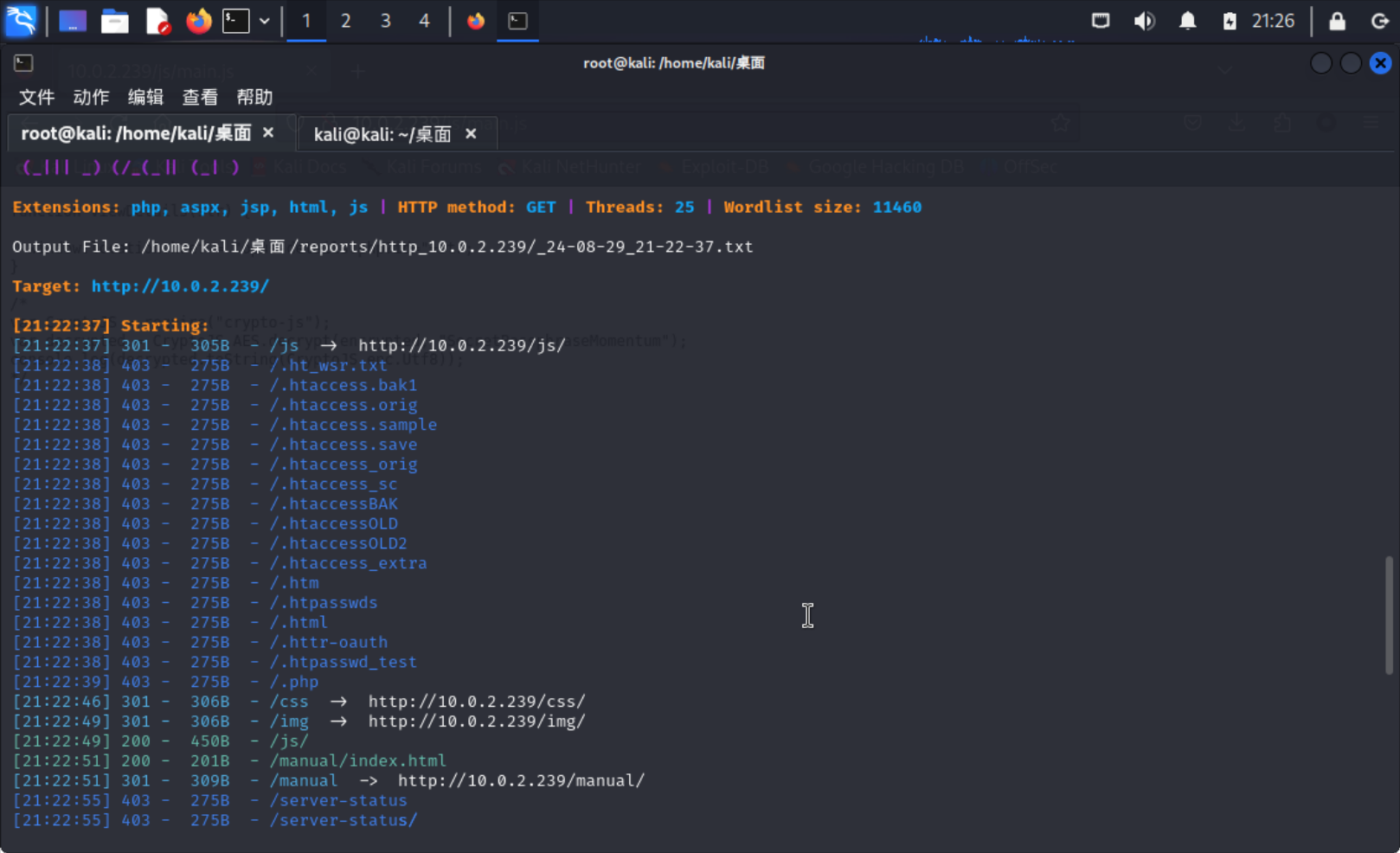Image resolution: width=1400 pixels, height=853 pixels.
Task: Click the http://10.0.2.239/img/ redirect URL
Action: click(477, 722)
